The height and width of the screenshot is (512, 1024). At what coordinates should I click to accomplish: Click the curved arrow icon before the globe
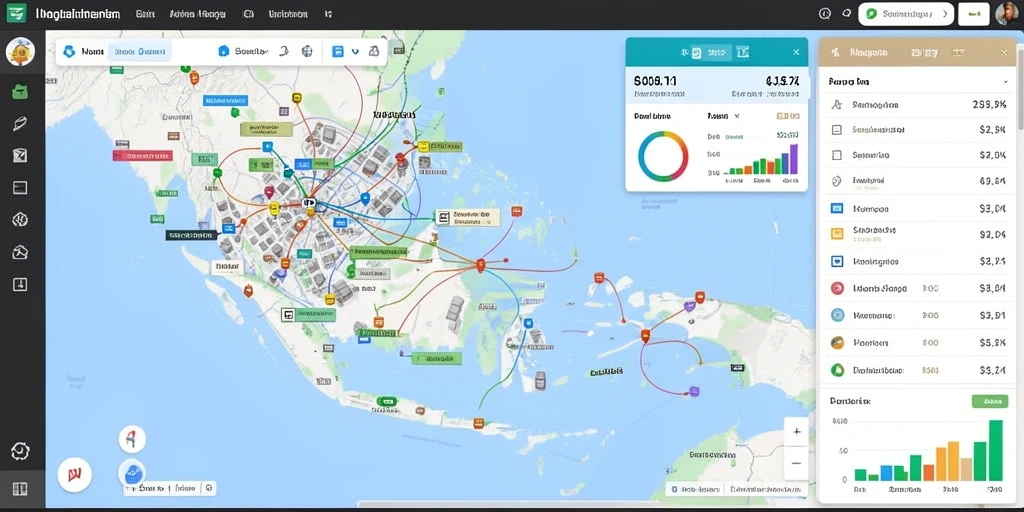coord(283,51)
